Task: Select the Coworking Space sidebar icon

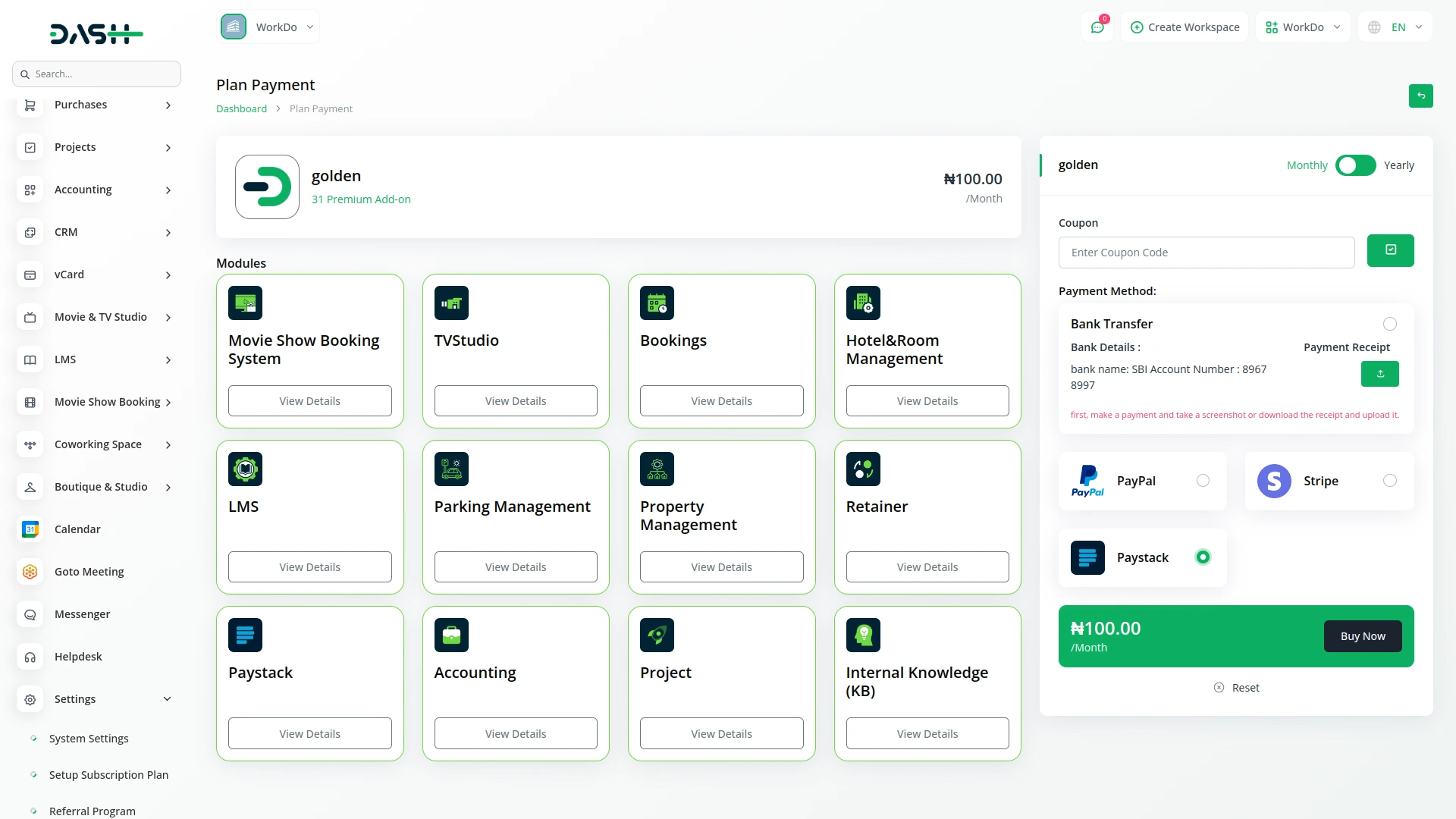Action: [30, 444]
